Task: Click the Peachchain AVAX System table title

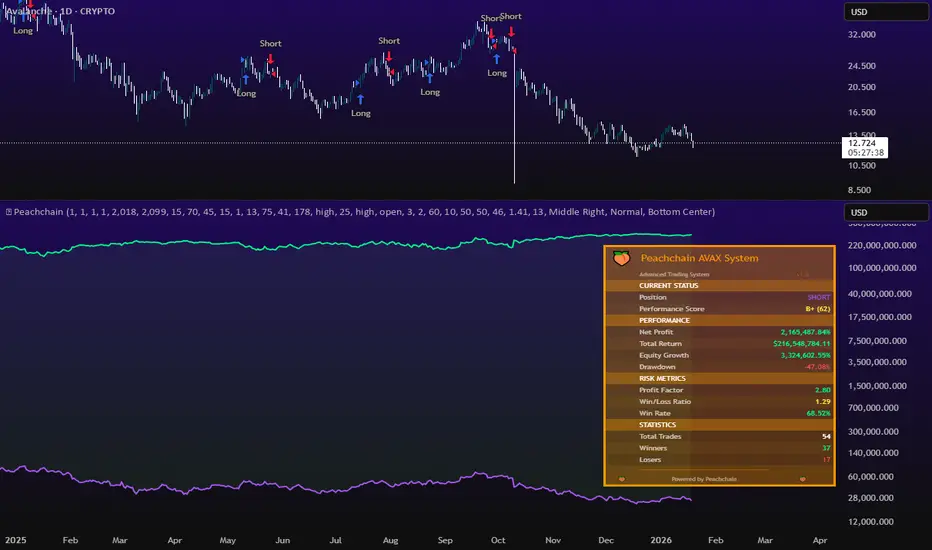Action: pos(699,258)
